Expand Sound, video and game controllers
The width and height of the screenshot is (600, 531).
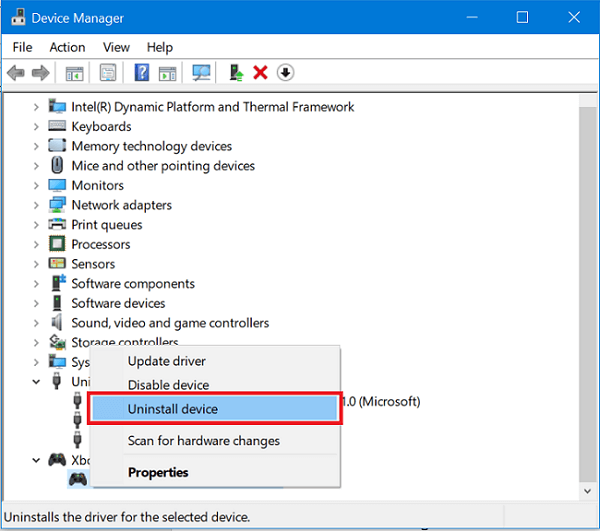[x=37, y=323]
